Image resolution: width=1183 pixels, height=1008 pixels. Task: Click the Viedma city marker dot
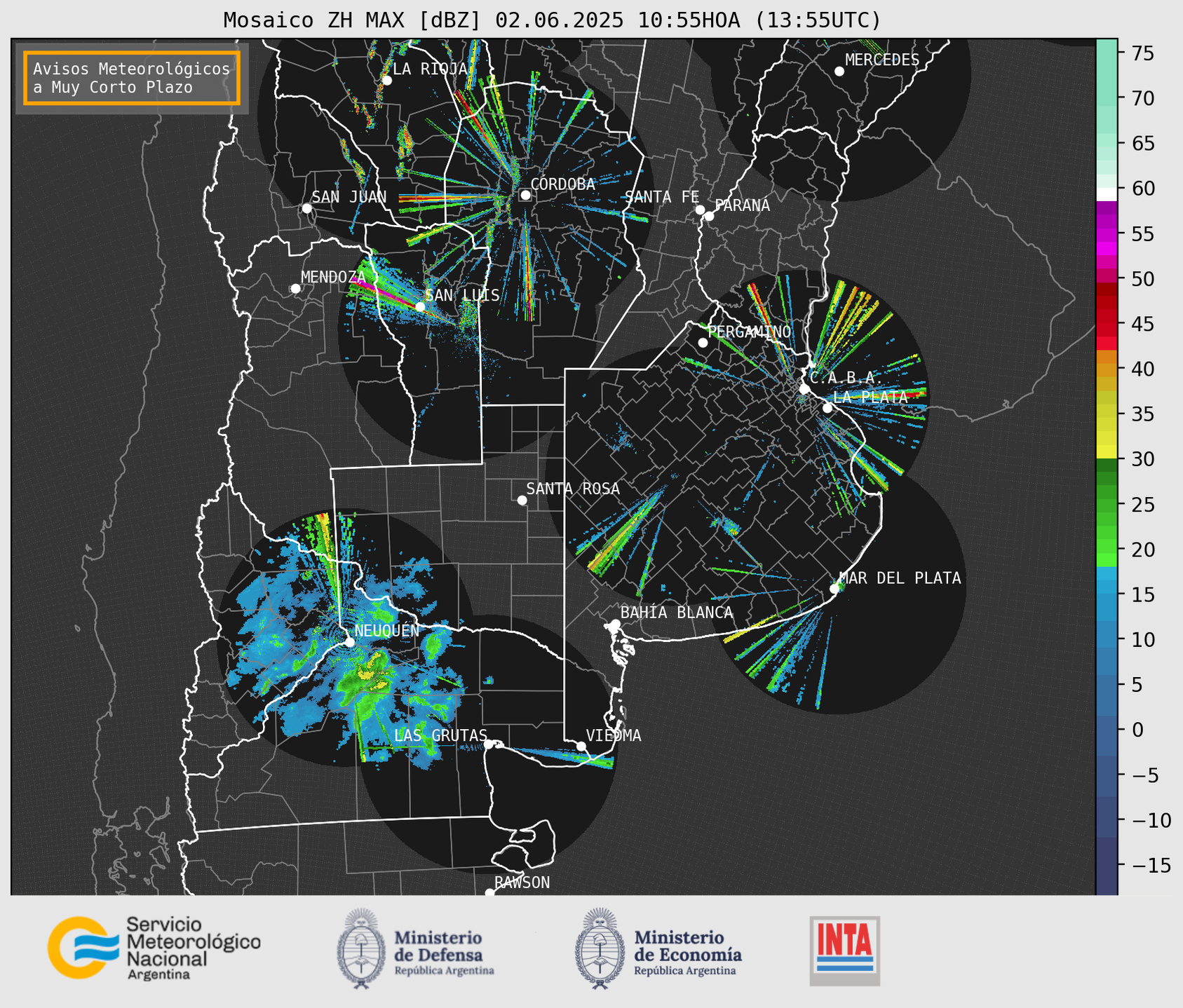click(581, 746)
